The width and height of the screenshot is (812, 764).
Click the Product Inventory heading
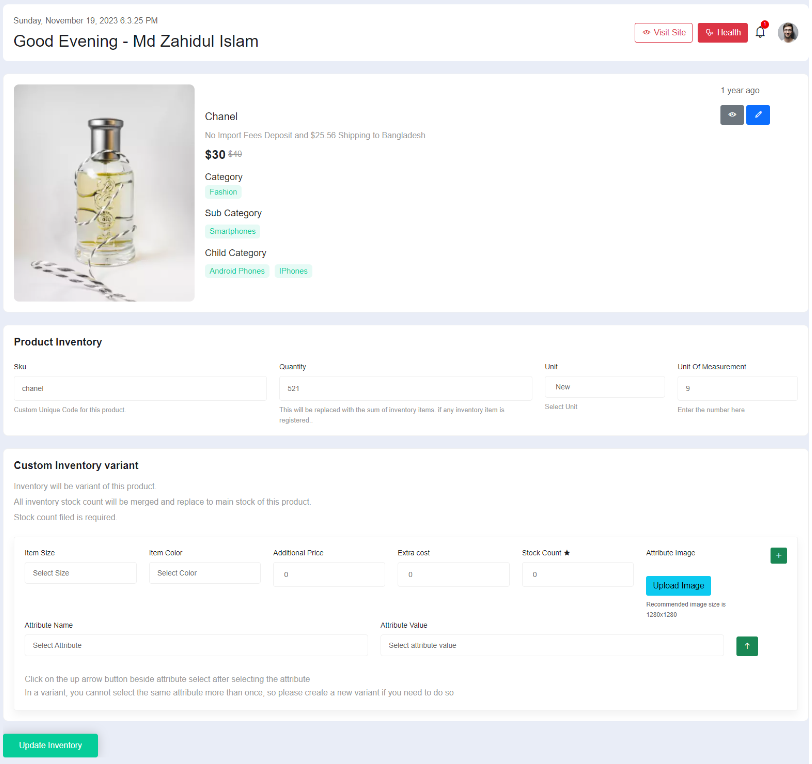[x=58, y=342]
